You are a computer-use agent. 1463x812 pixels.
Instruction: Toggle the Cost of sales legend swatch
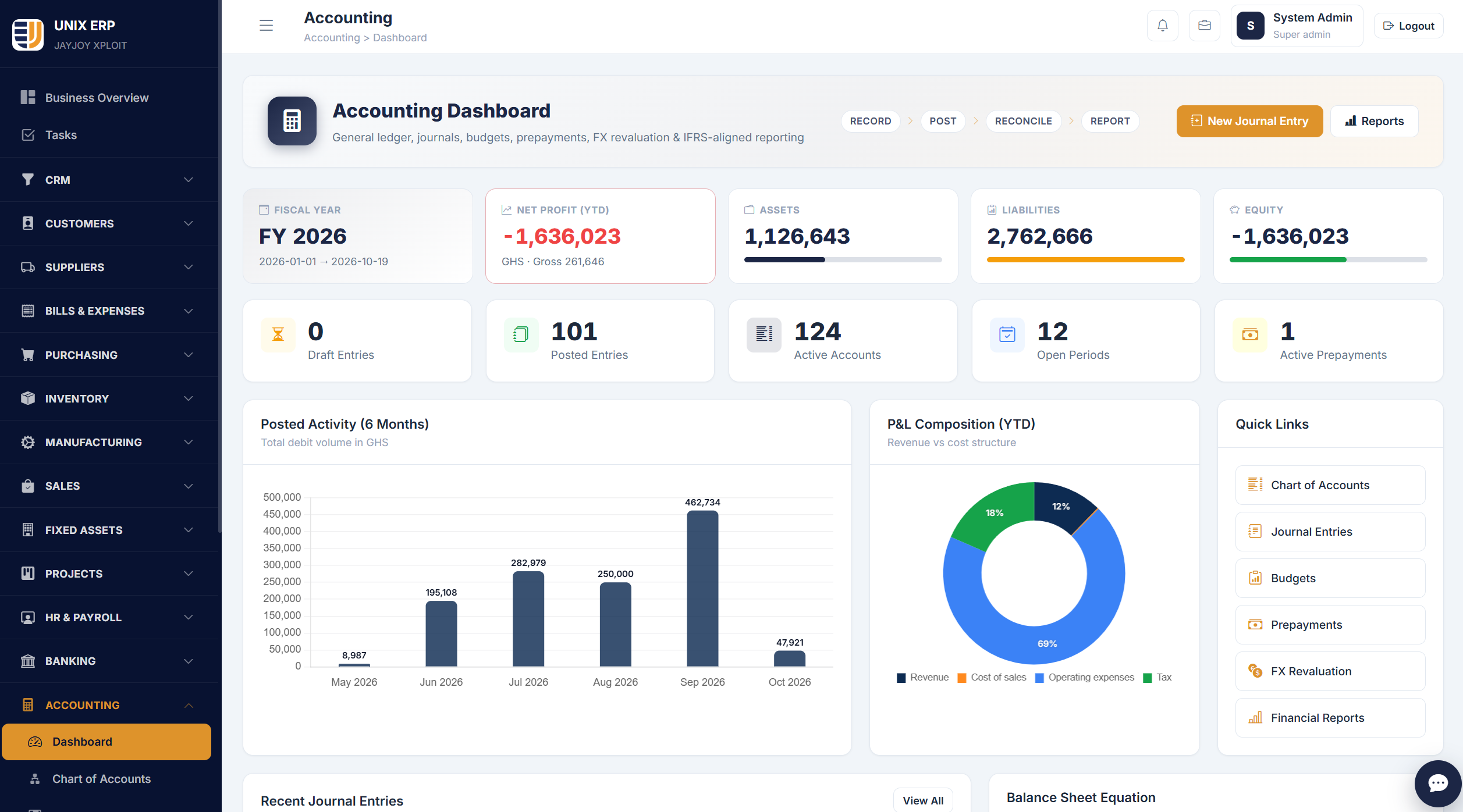(962, 678)
